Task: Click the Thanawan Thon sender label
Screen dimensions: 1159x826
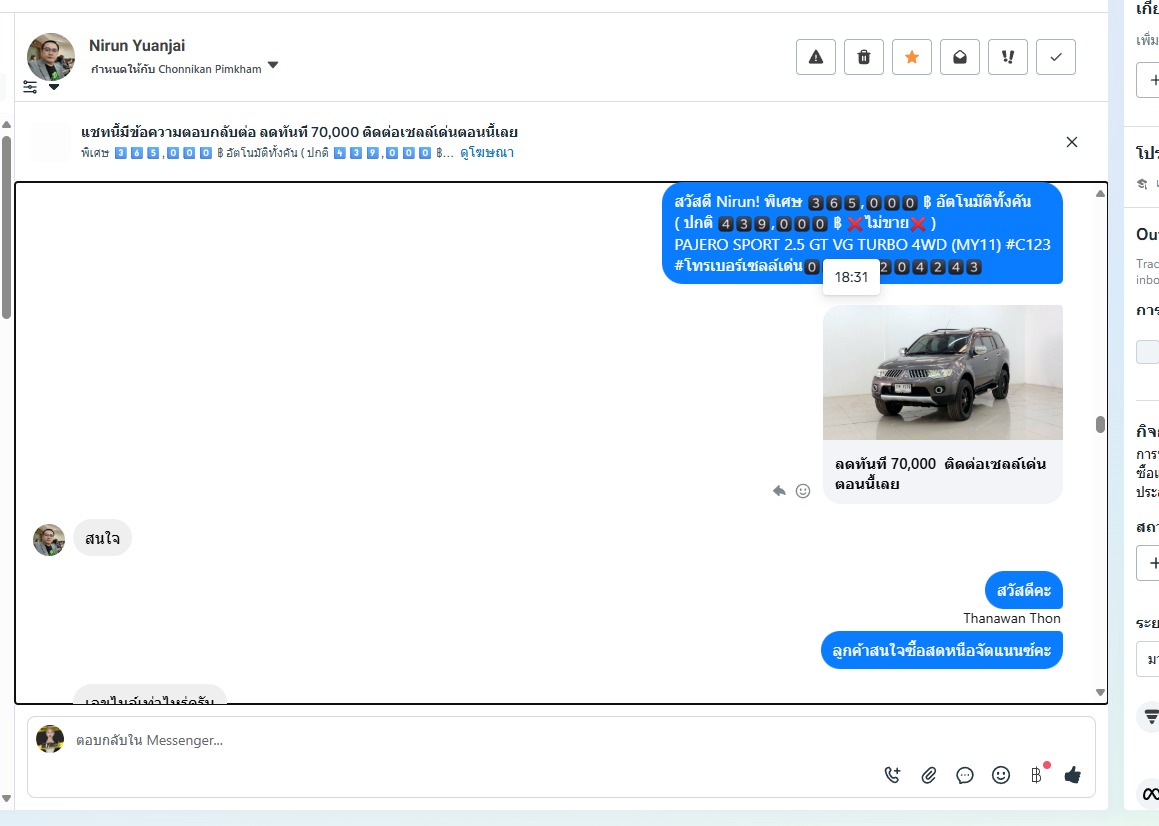Action: coord(1012,618)
